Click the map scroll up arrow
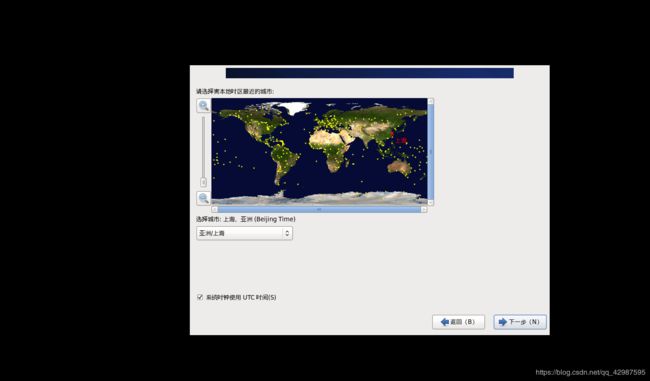 pos(430,101)
